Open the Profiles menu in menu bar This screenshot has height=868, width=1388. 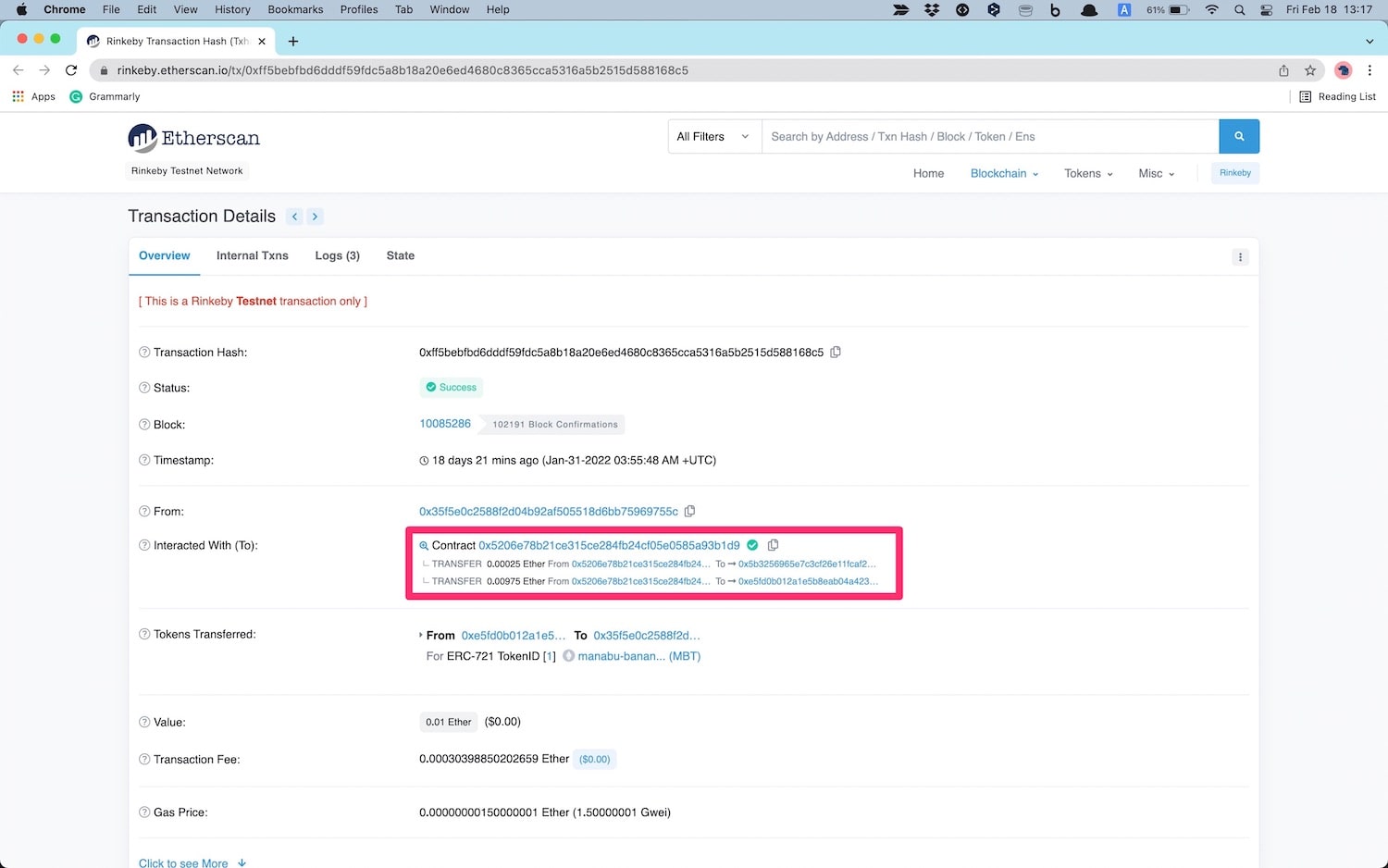[359, 9]
